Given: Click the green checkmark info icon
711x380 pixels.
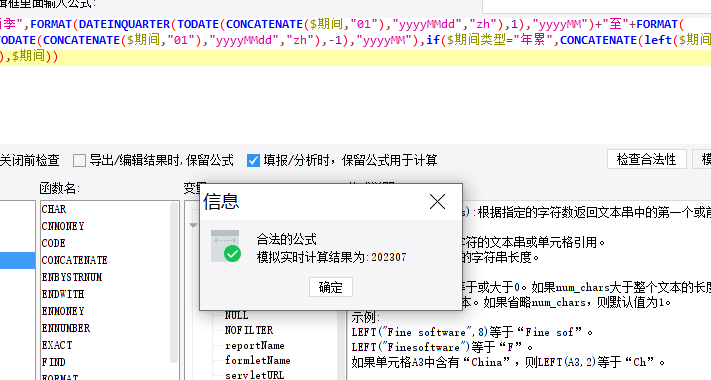Looking at the screenshot, I should [x=225, y=246].
